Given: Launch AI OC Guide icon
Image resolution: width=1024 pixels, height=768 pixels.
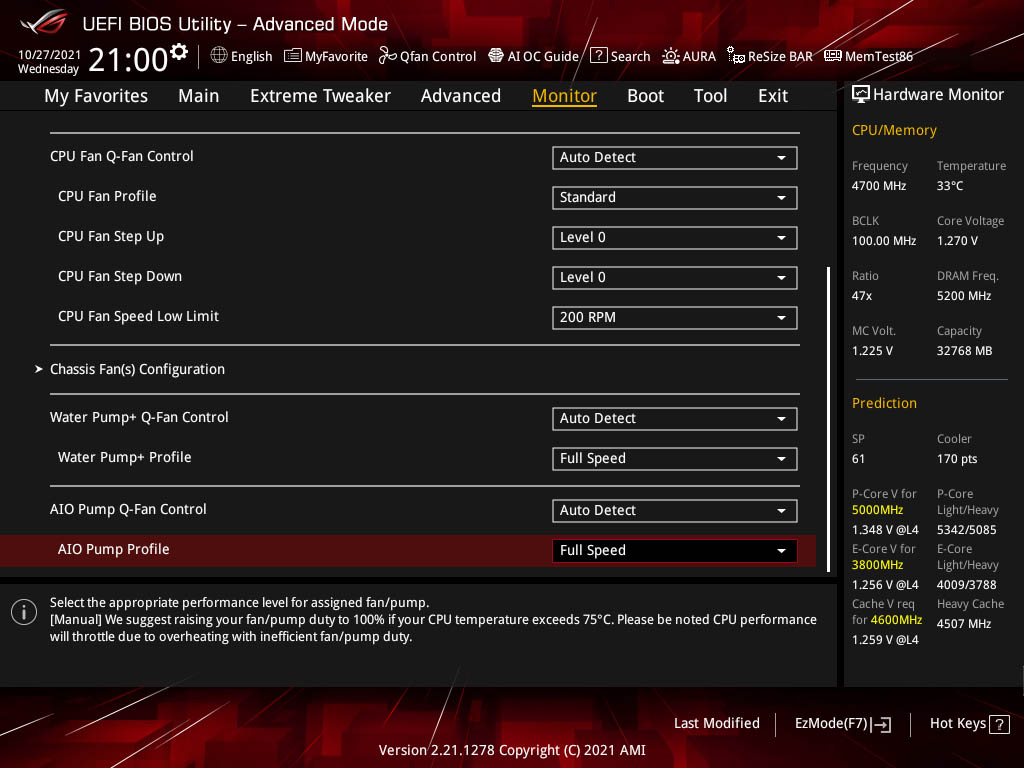Looking at the screenshot, I should tap(496, 56).
